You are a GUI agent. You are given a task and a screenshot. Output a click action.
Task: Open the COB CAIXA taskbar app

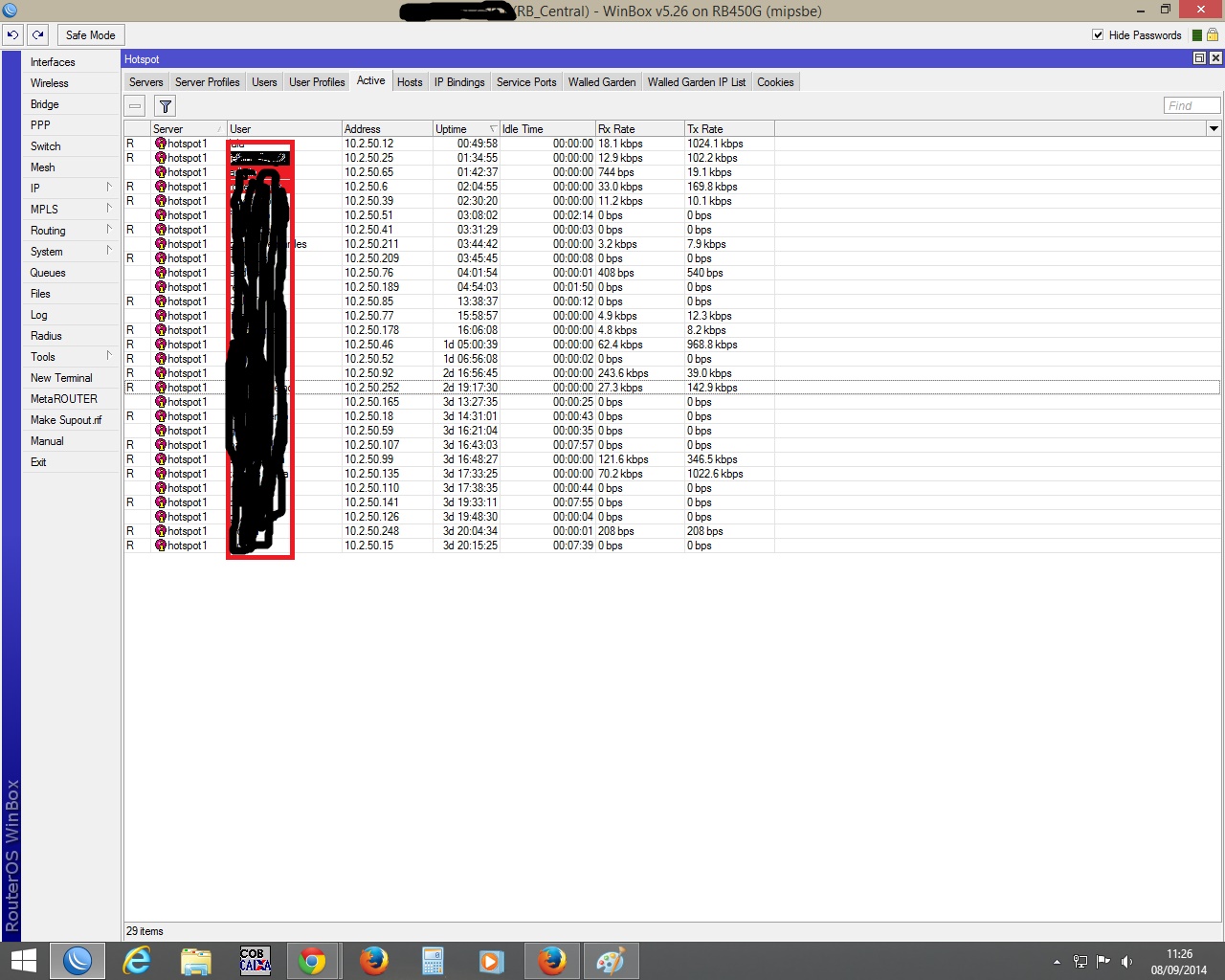[256, 961]
